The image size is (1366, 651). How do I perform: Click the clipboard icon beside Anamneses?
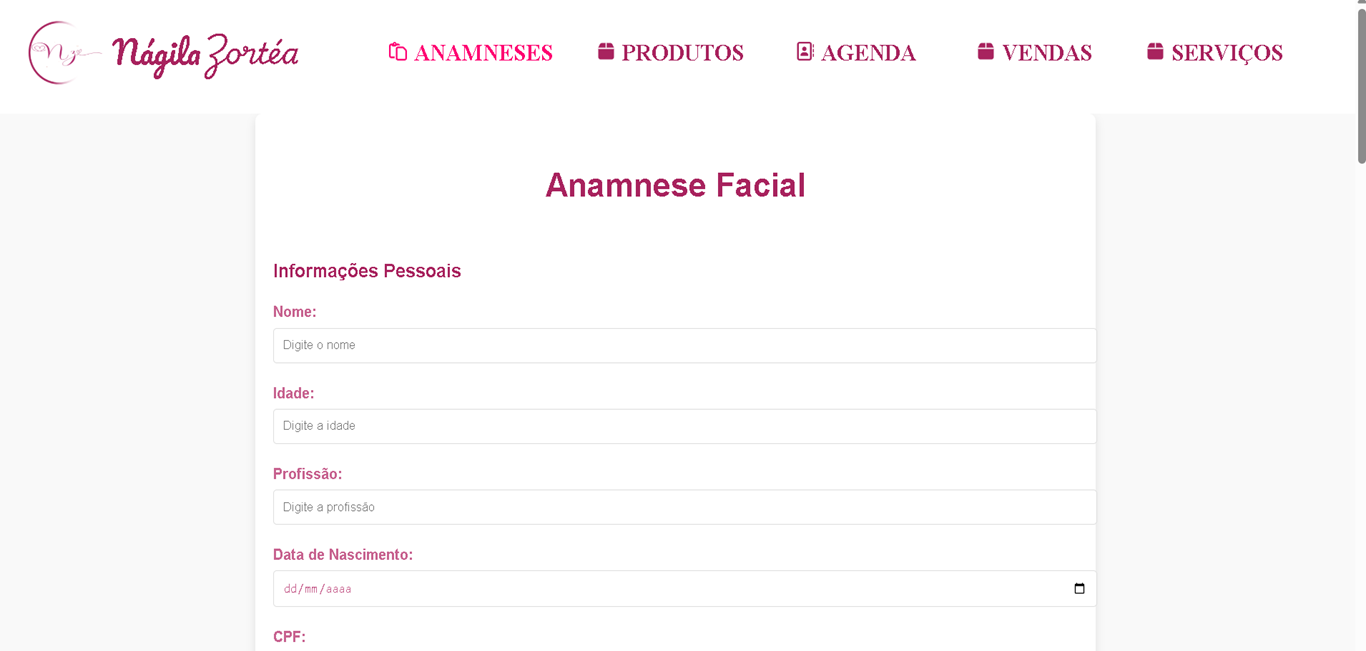pos(398,52)
